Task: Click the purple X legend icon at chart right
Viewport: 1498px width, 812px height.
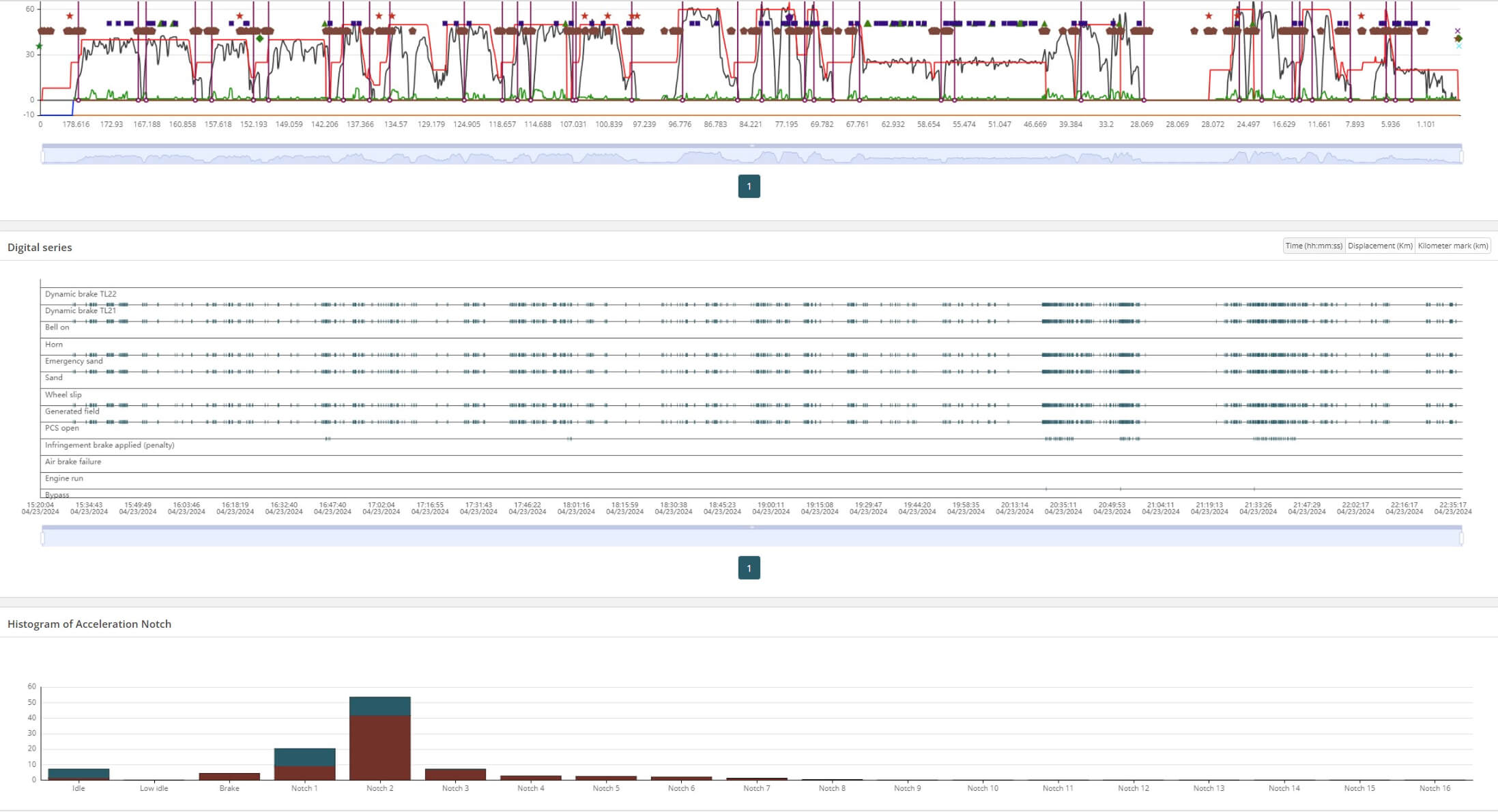Action: [x=1458, y=31]
